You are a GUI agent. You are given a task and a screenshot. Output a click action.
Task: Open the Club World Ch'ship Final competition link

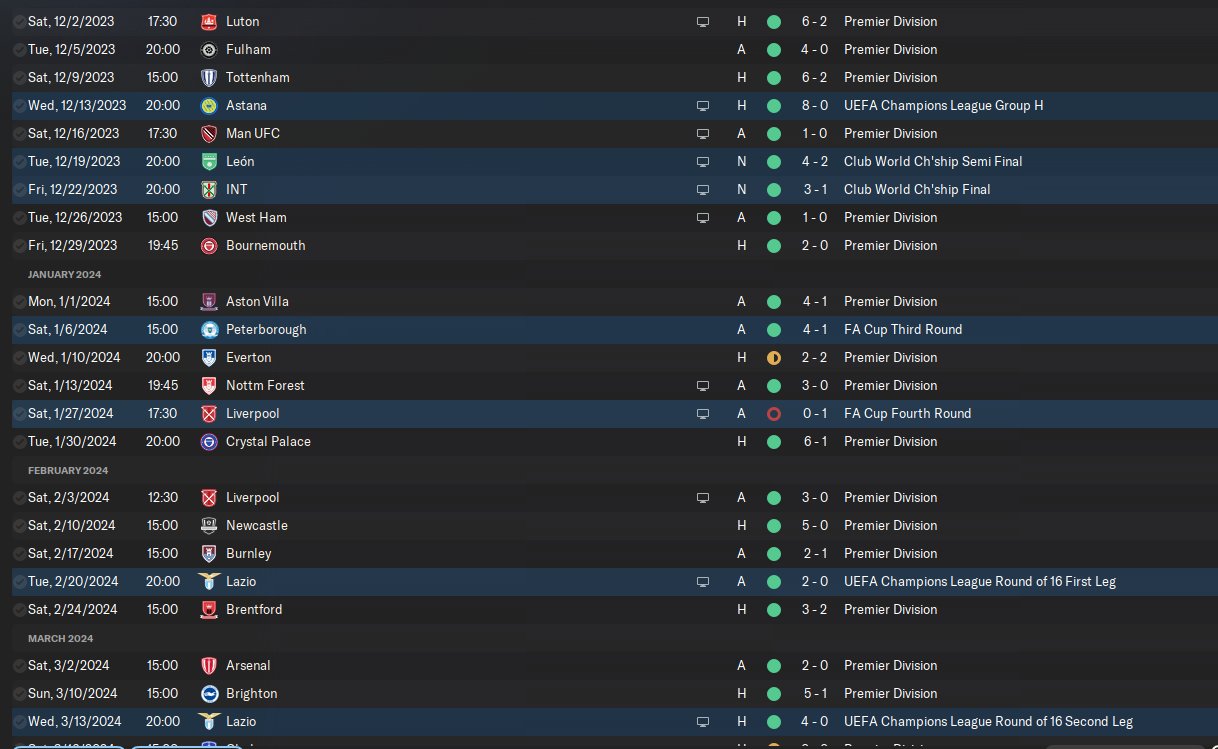pyautogui.click(x=917, y=189)
